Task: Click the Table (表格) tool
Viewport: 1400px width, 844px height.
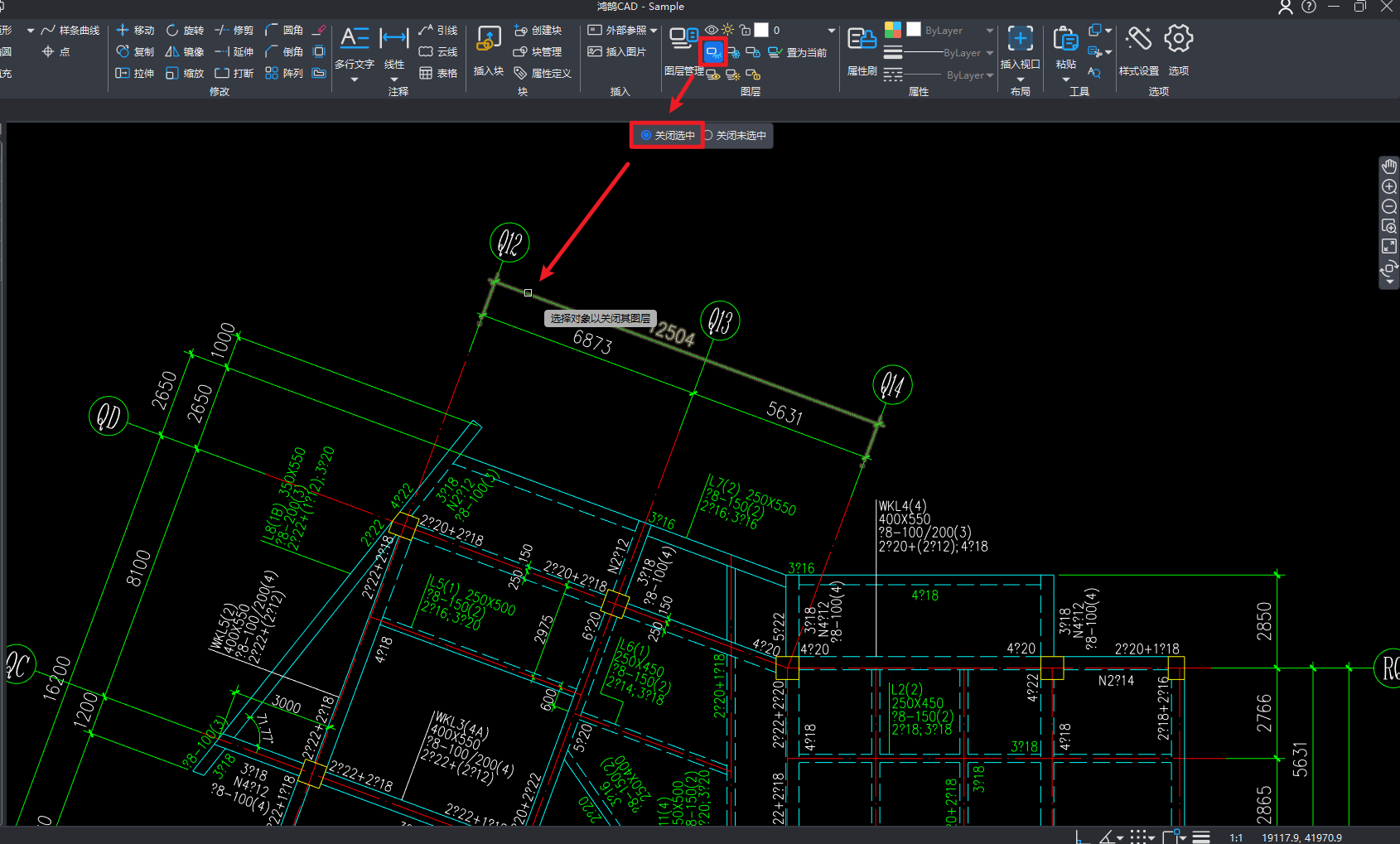Action: tap(438, 73)
